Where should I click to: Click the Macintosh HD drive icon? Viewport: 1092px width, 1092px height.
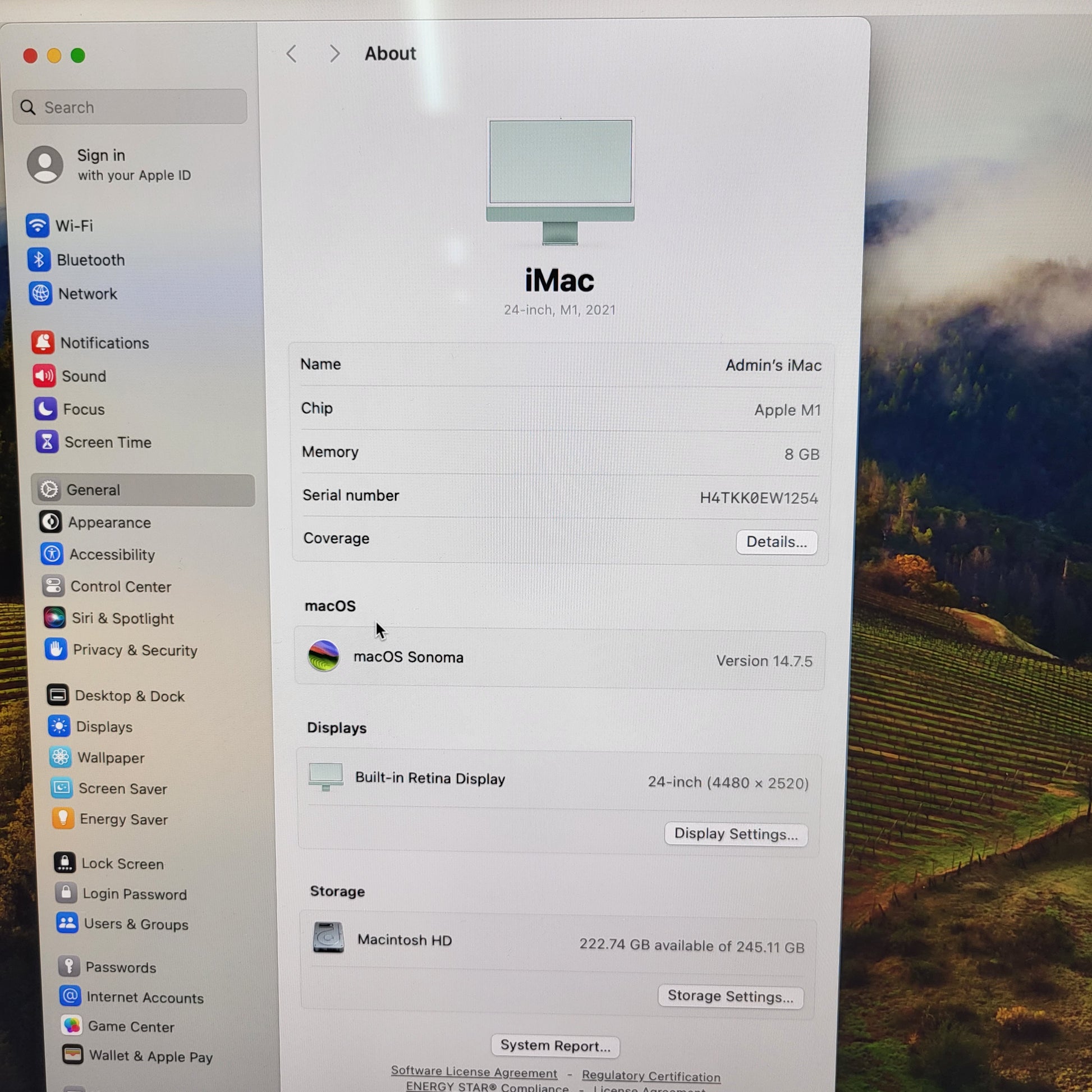[328, 938]
